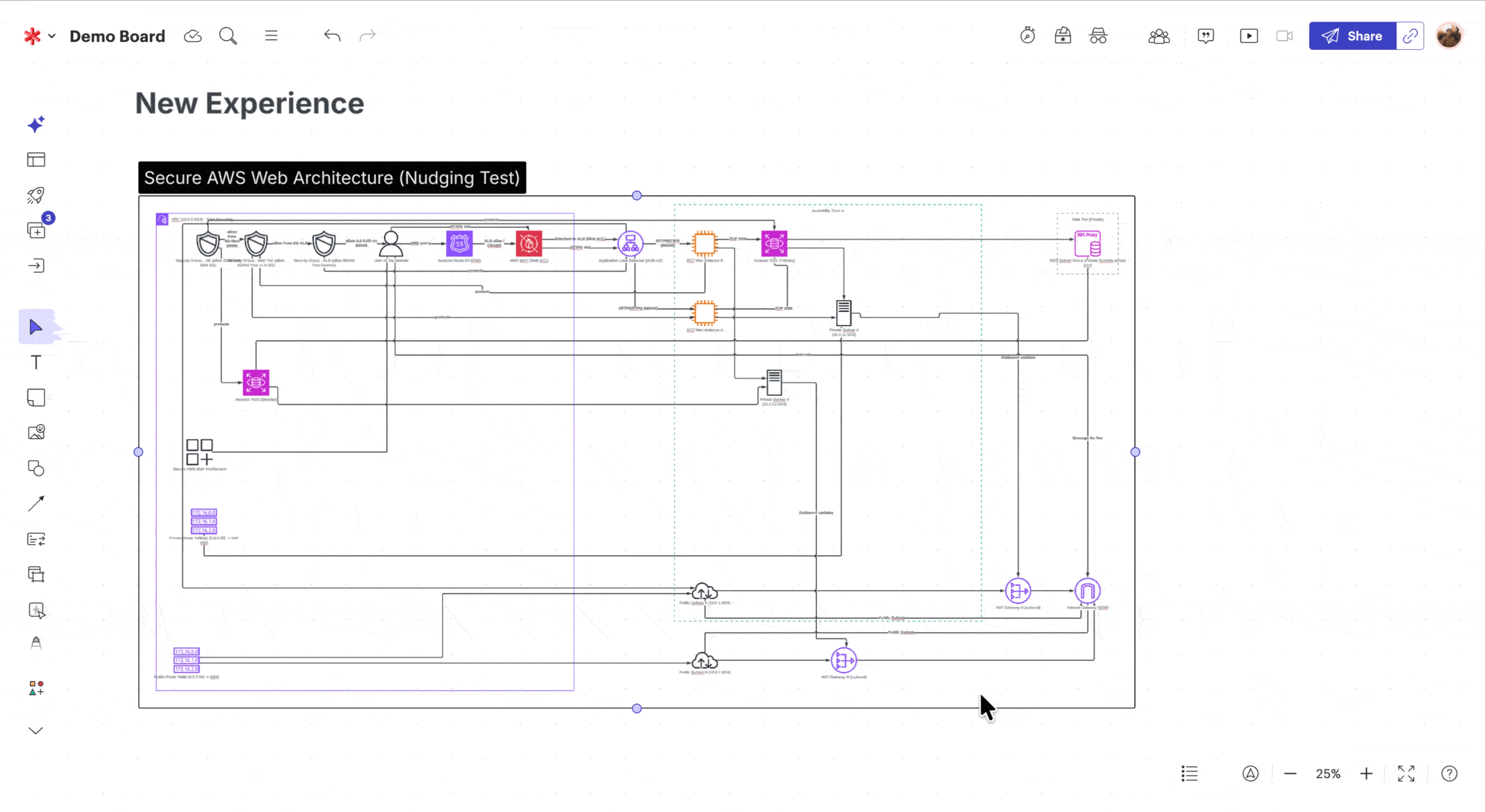The width and height of the screenshot is (1485, 812).
Task: Select the Amazon Route 53 shape
Action: [459, 244]
